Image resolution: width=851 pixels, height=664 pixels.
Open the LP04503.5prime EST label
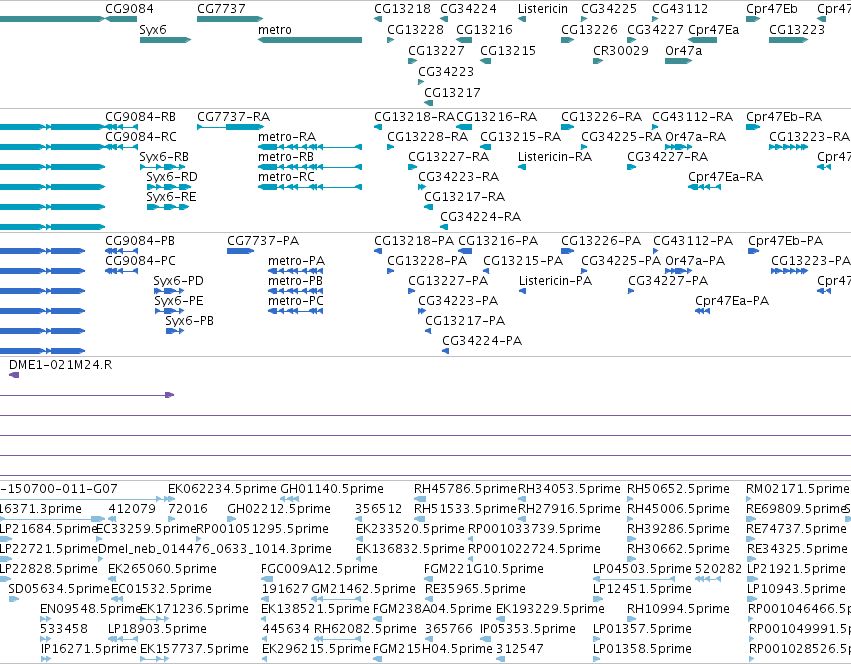643,569
